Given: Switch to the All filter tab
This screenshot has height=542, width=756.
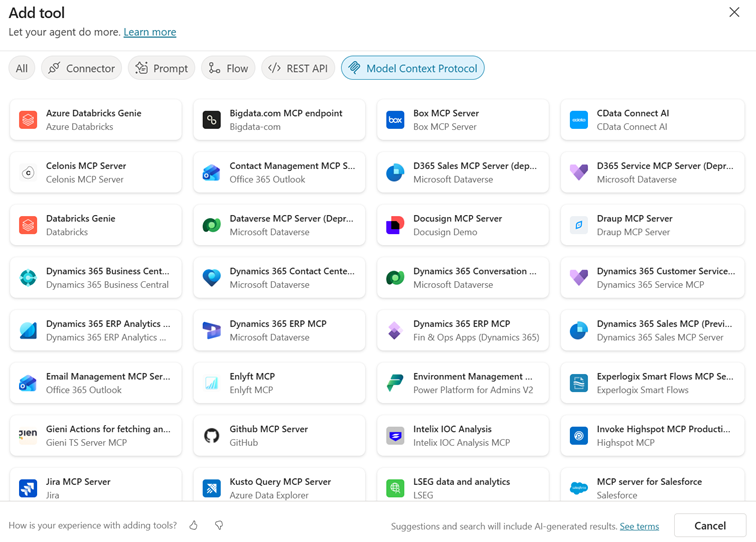Looking at the screenshot, I should tap(22, 68).
